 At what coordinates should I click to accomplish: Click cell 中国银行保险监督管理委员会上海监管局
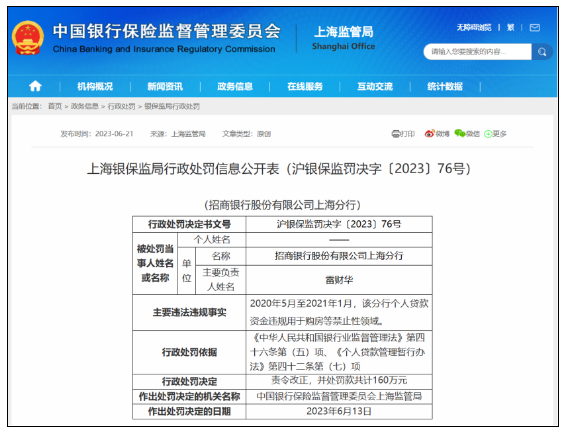[x=339, y=397]
